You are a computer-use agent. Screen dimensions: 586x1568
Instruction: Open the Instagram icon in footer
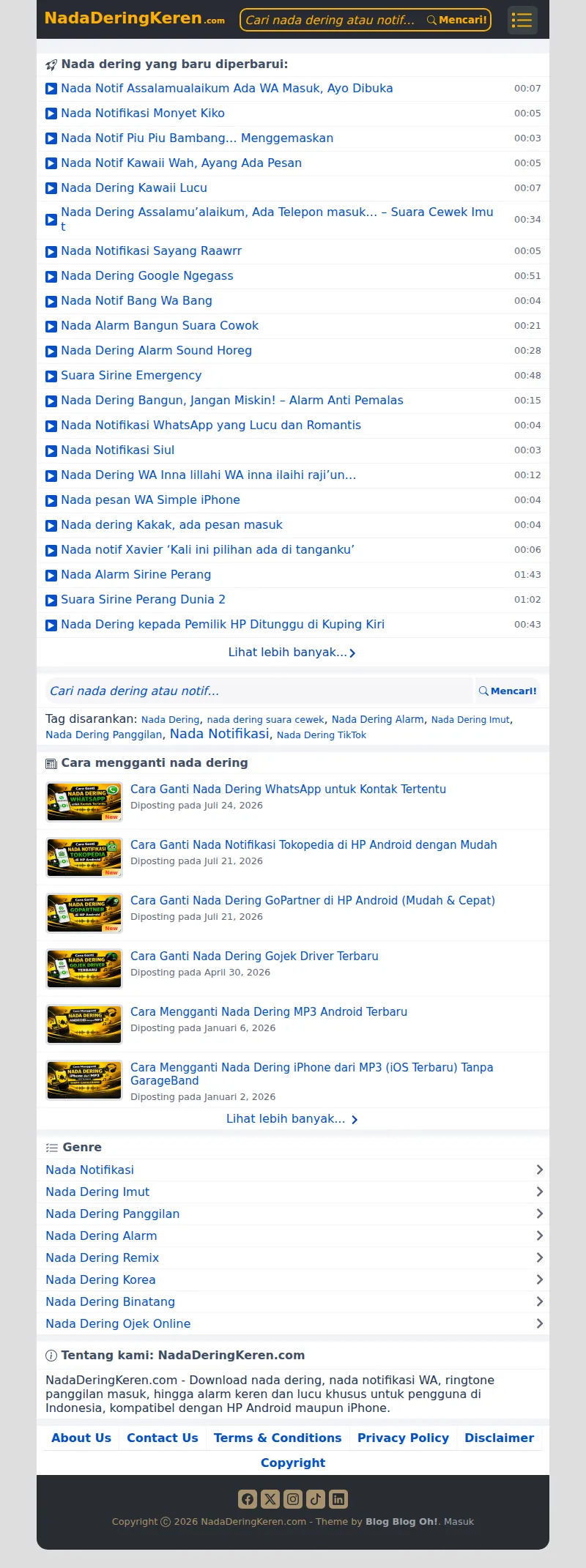pos(293,1498)
